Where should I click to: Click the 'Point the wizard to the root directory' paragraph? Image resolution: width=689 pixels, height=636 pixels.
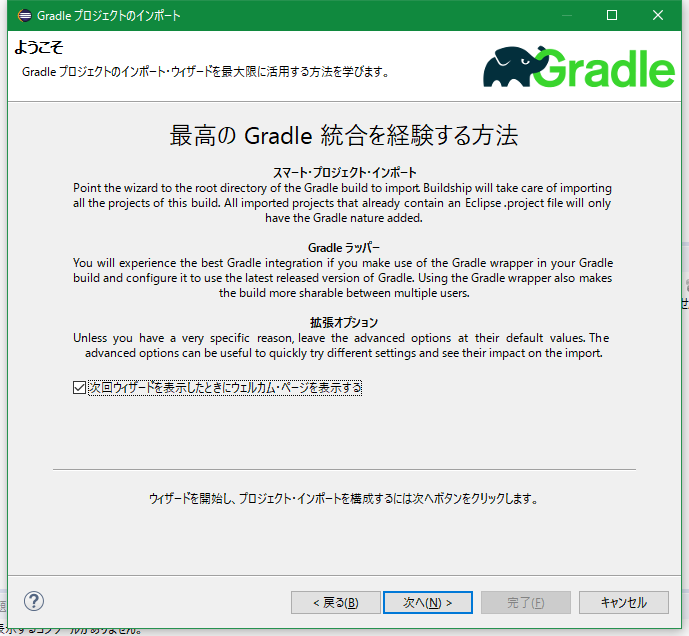pos(342,203)
